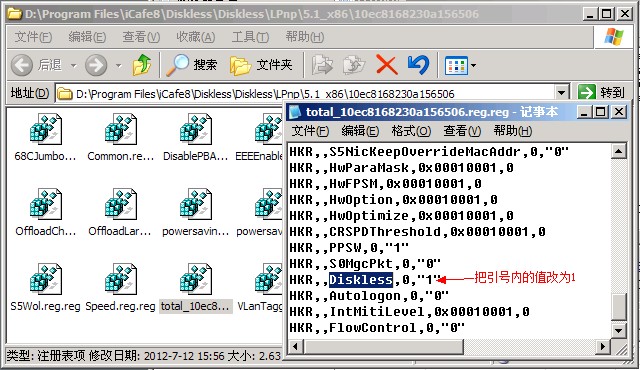Click the 转到 Go button

point(602,92)
